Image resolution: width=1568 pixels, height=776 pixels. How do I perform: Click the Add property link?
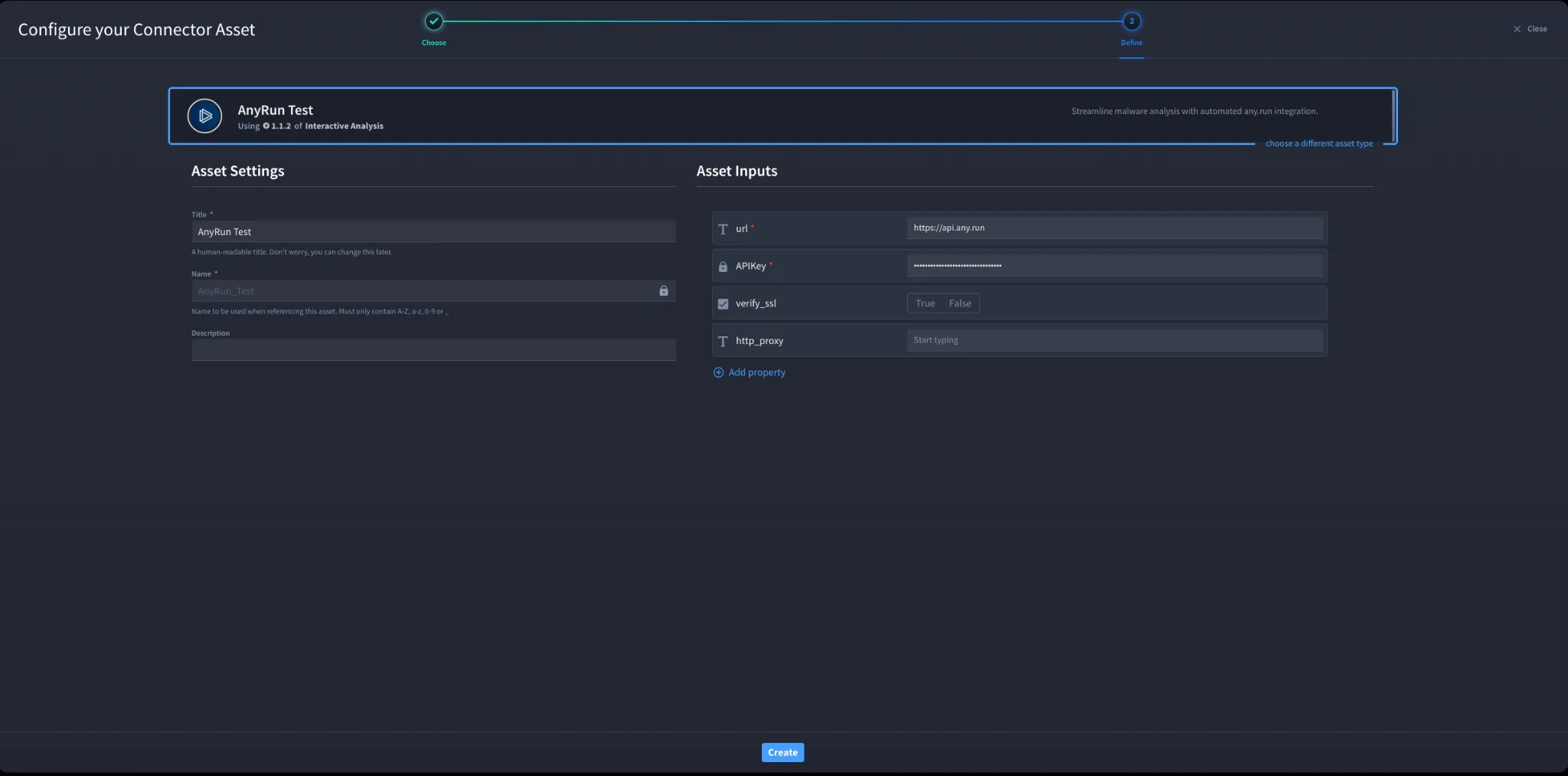[x=756, y=372]
